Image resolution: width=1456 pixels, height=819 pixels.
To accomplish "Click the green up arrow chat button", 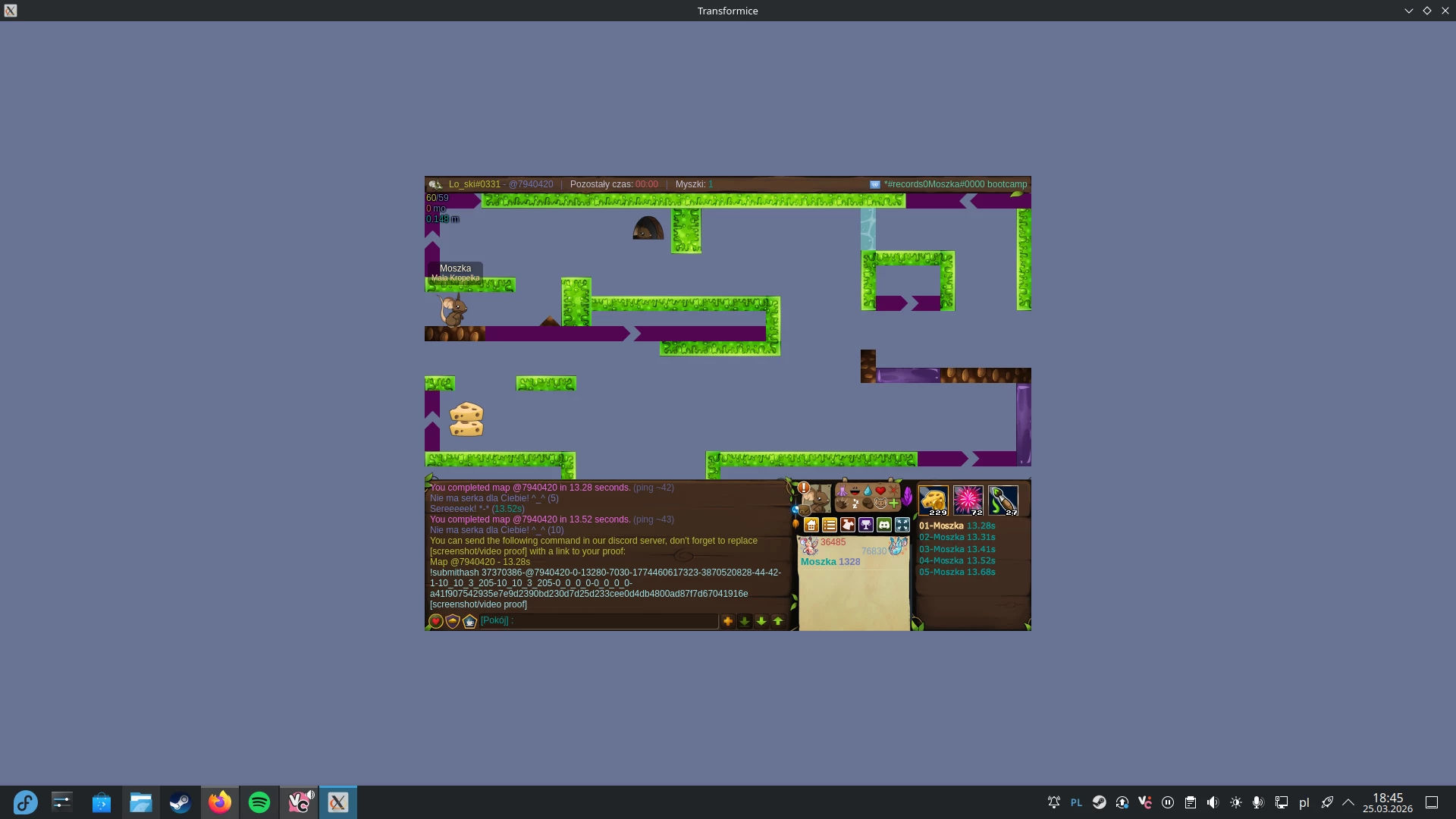I will pos(778,621).
